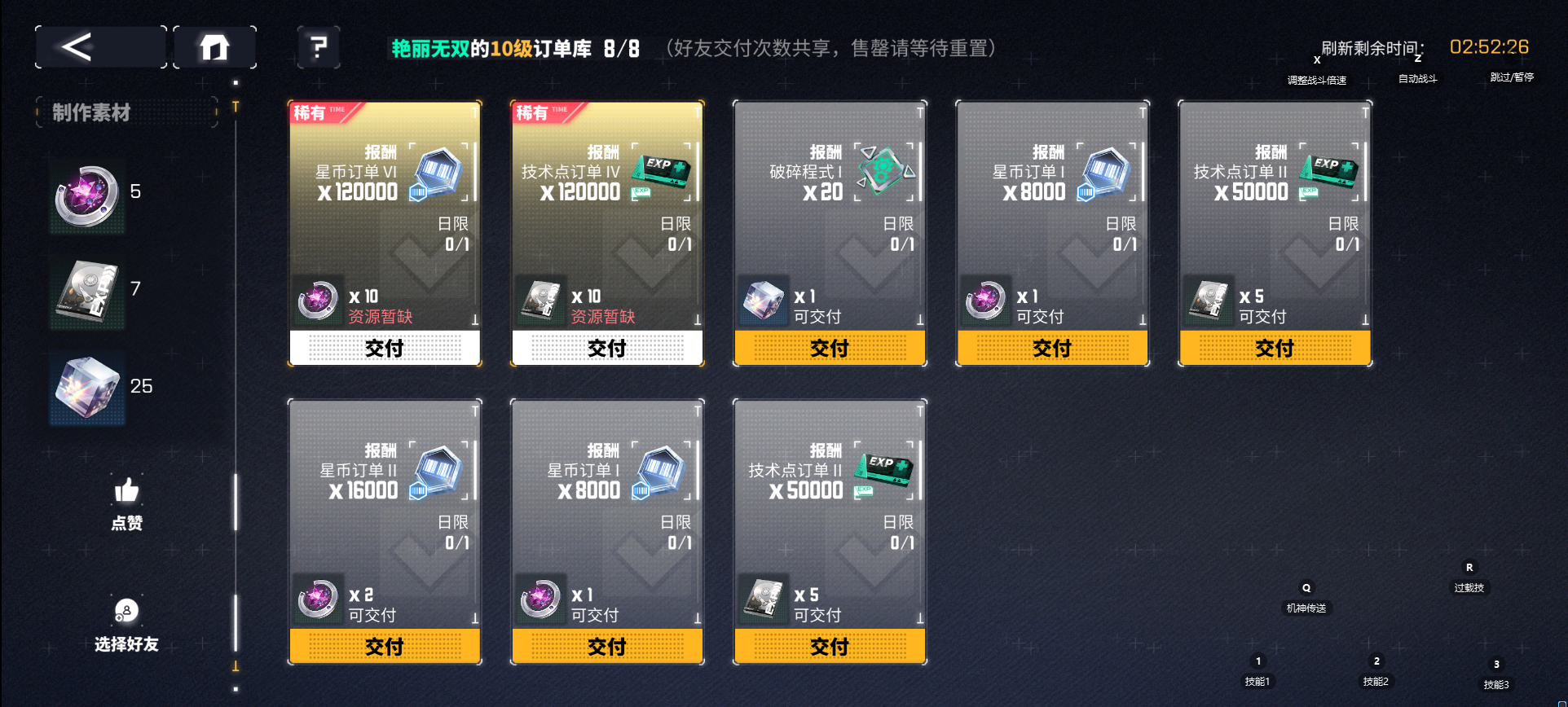Image resolution: width=1568 pixels, height=707 pixels.
Task: Click the thumbs-up 点赞 icon
Action: [126, 490]
